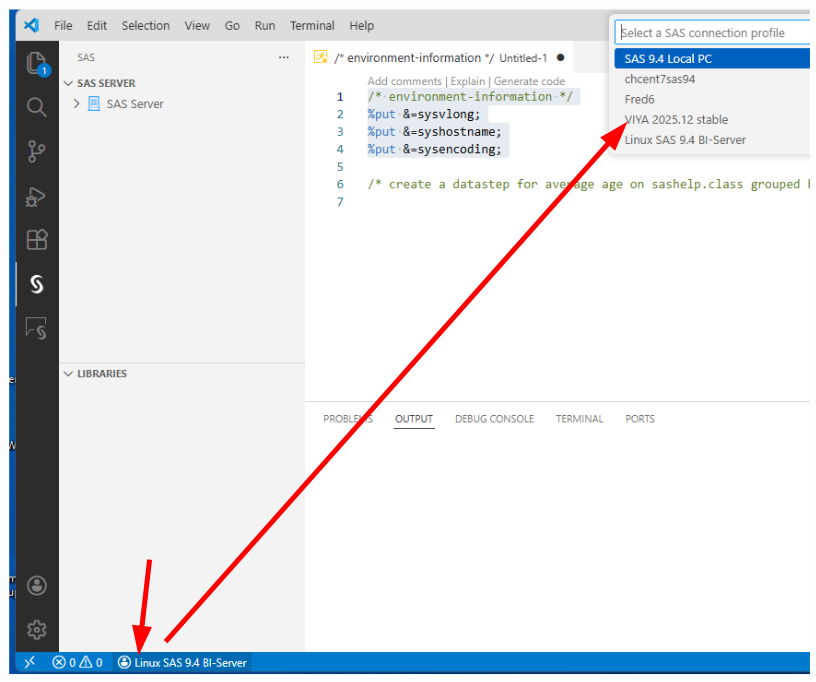Open the SAS chat icon below SAS extension
Image resolution: width=816 pixels, height=682 pixels.
click(x=36, y=328)
